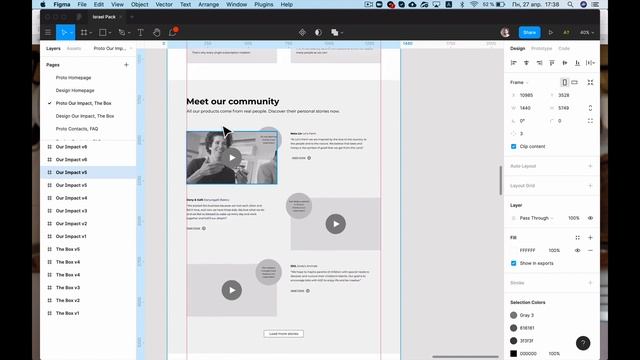Click the 000000 selection color swatch

pyautogui.click(x=513, y=353)
